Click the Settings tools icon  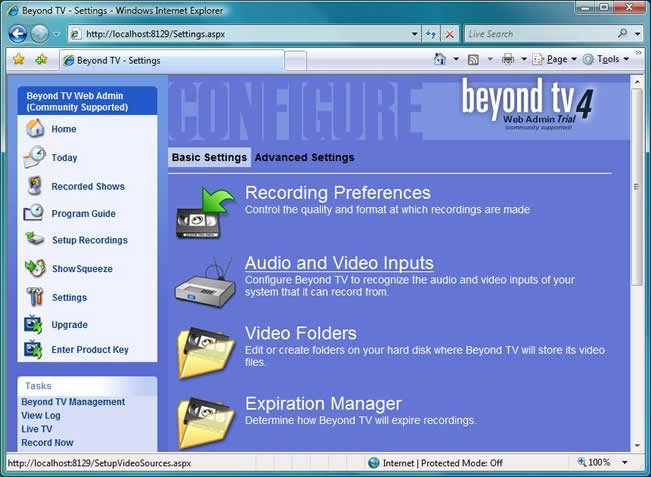click(x=34, y=297)
